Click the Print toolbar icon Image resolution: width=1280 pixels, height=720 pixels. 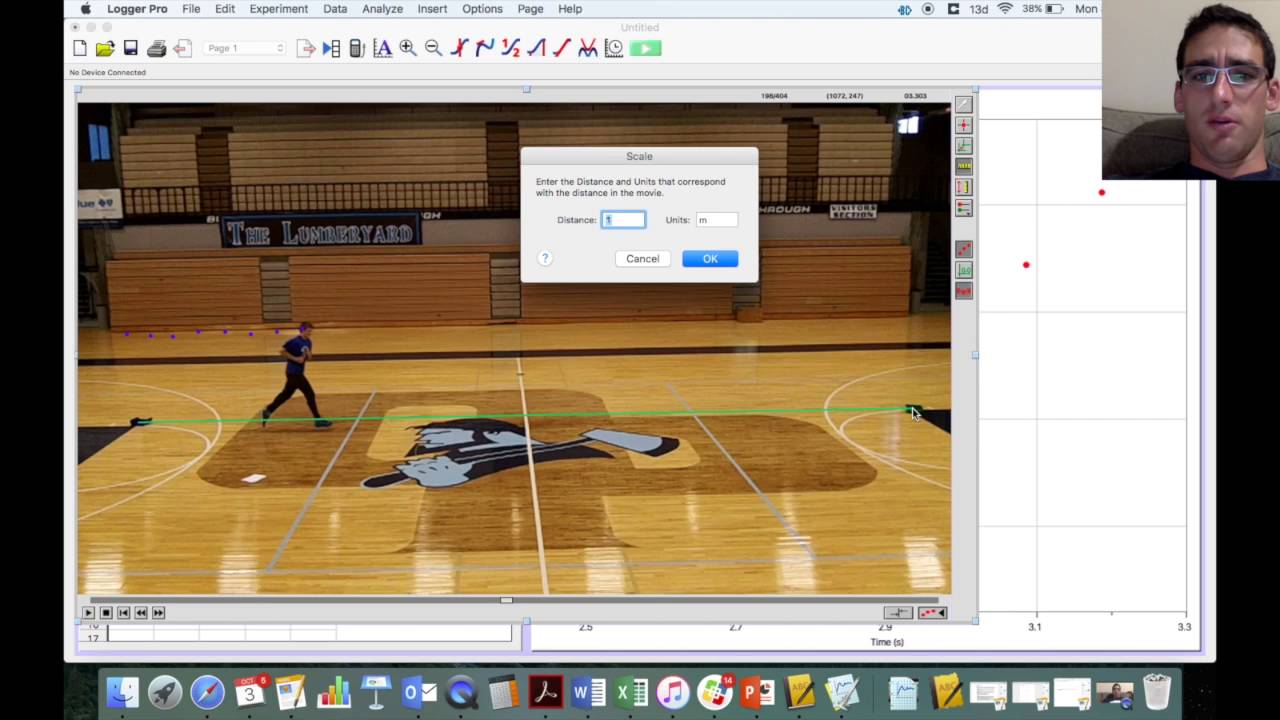156,48
